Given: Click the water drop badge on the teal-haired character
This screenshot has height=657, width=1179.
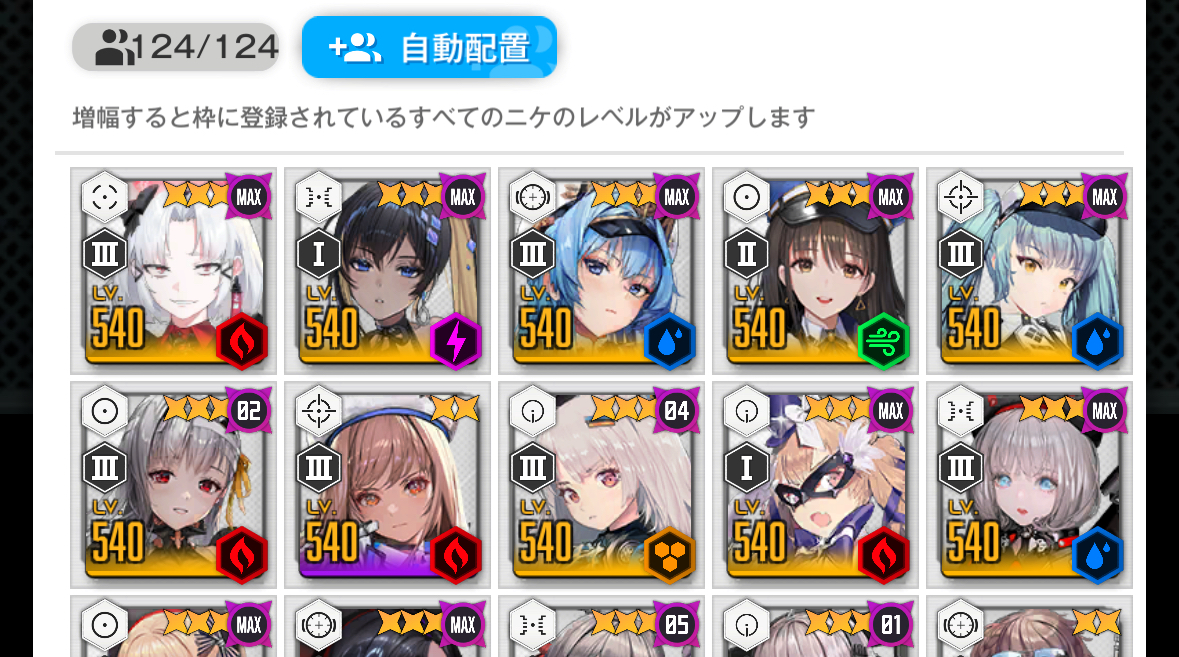Looking at the screenshot, I should pos(1098,342).
